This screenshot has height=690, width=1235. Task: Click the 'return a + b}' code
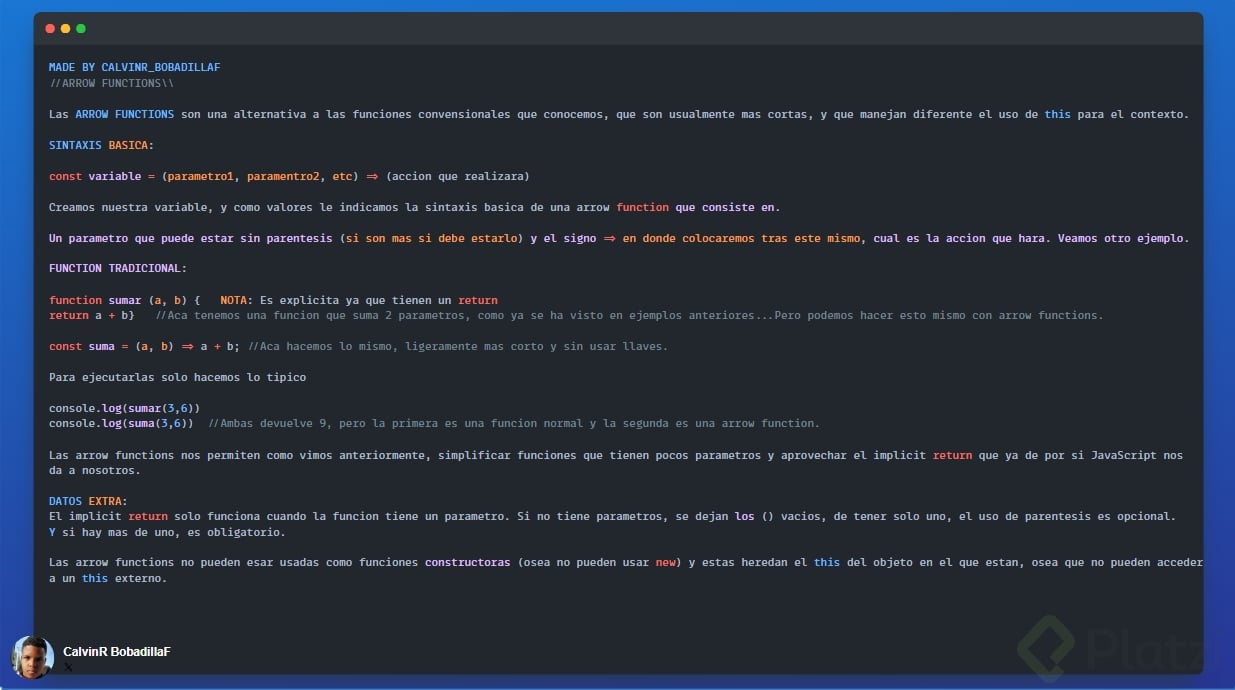click(x=92, y=316)
